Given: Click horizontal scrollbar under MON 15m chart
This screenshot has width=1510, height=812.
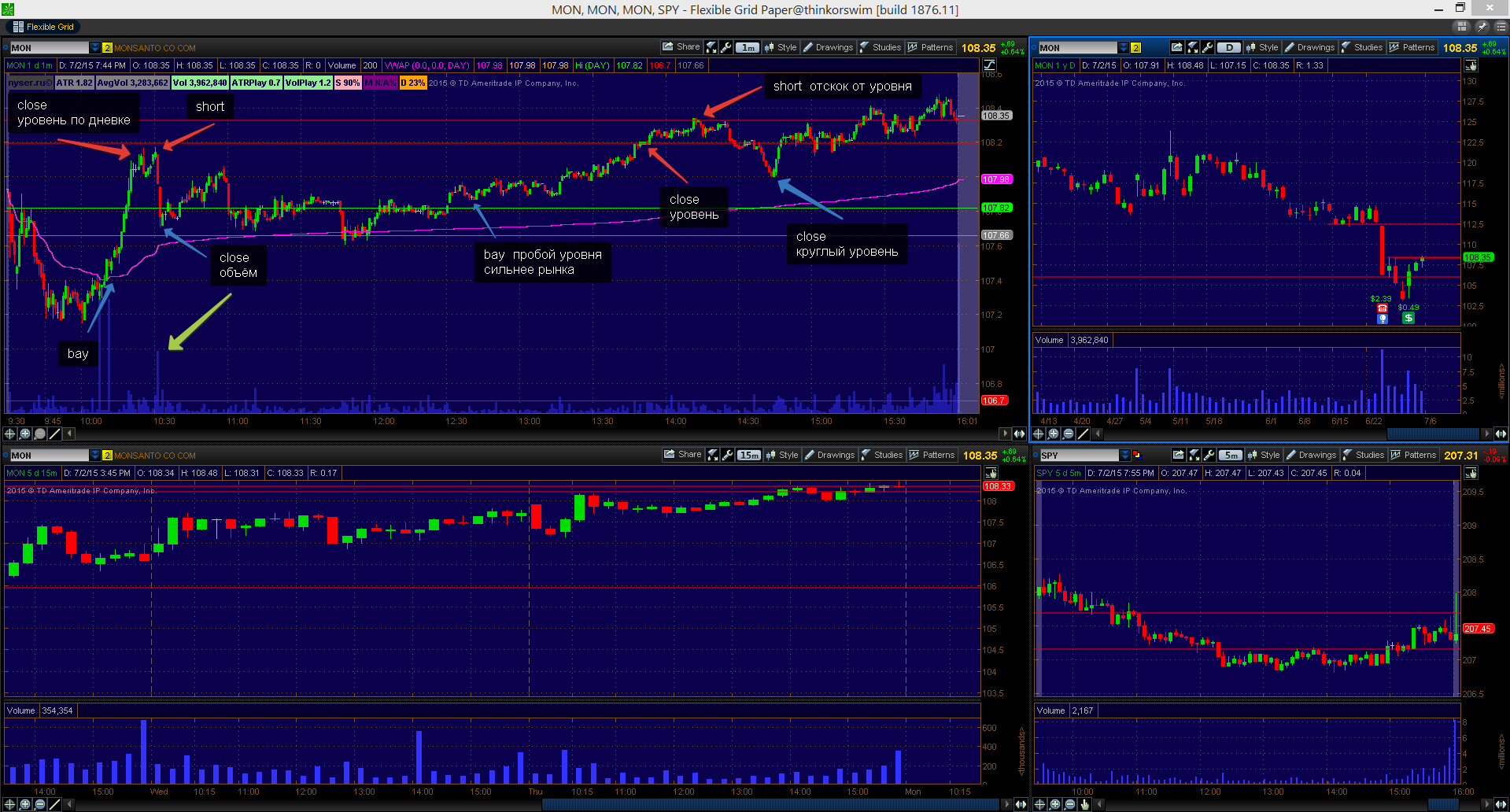Looking at the screenshot, I should [771, 804].
